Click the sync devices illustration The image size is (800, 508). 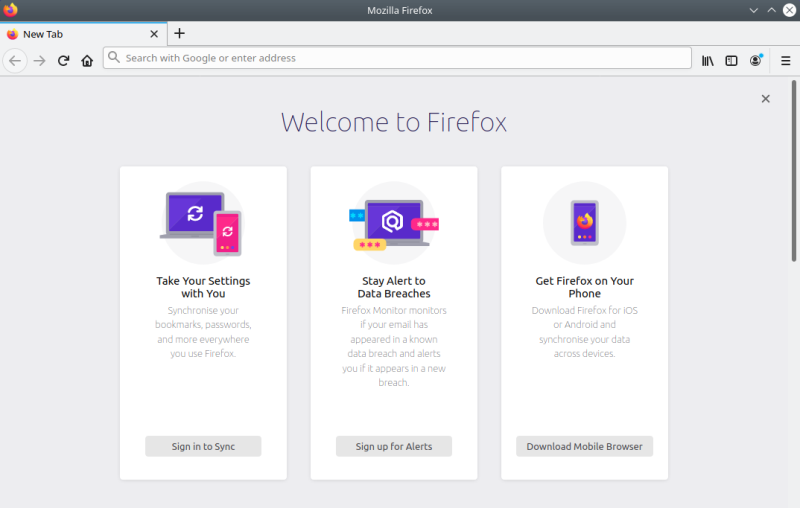point(203,223)
